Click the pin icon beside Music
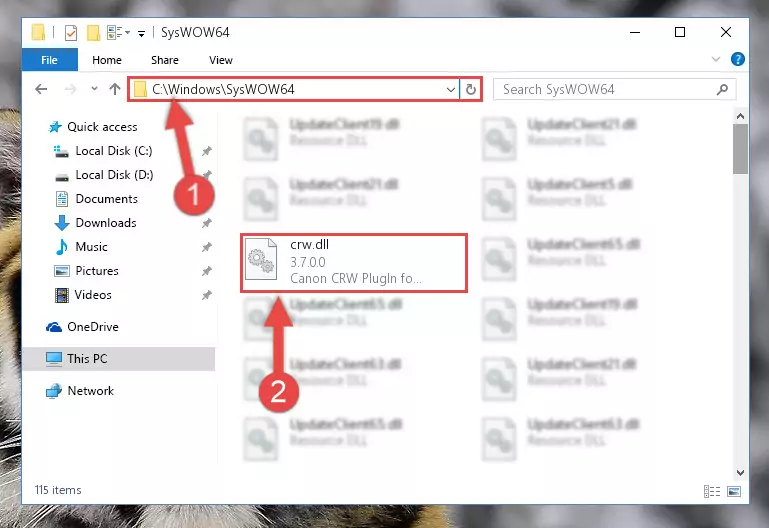The image size is (769, 528). pos(206,247)
